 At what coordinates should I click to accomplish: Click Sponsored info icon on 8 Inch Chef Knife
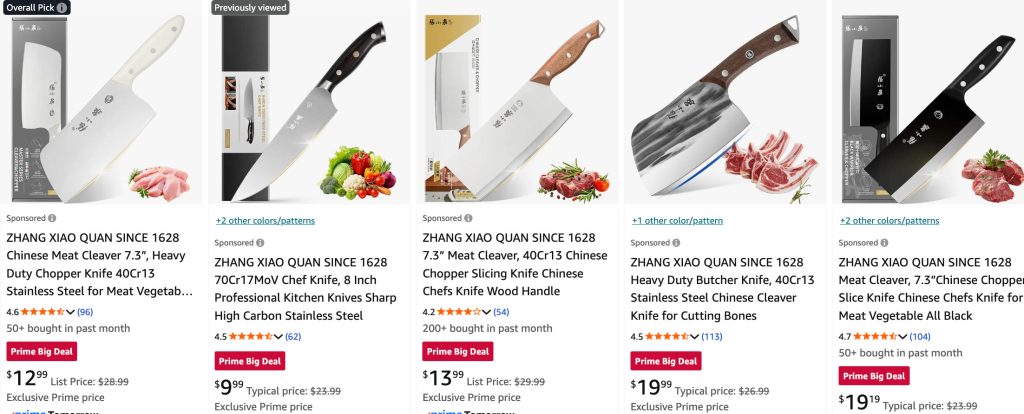(260, 242)
